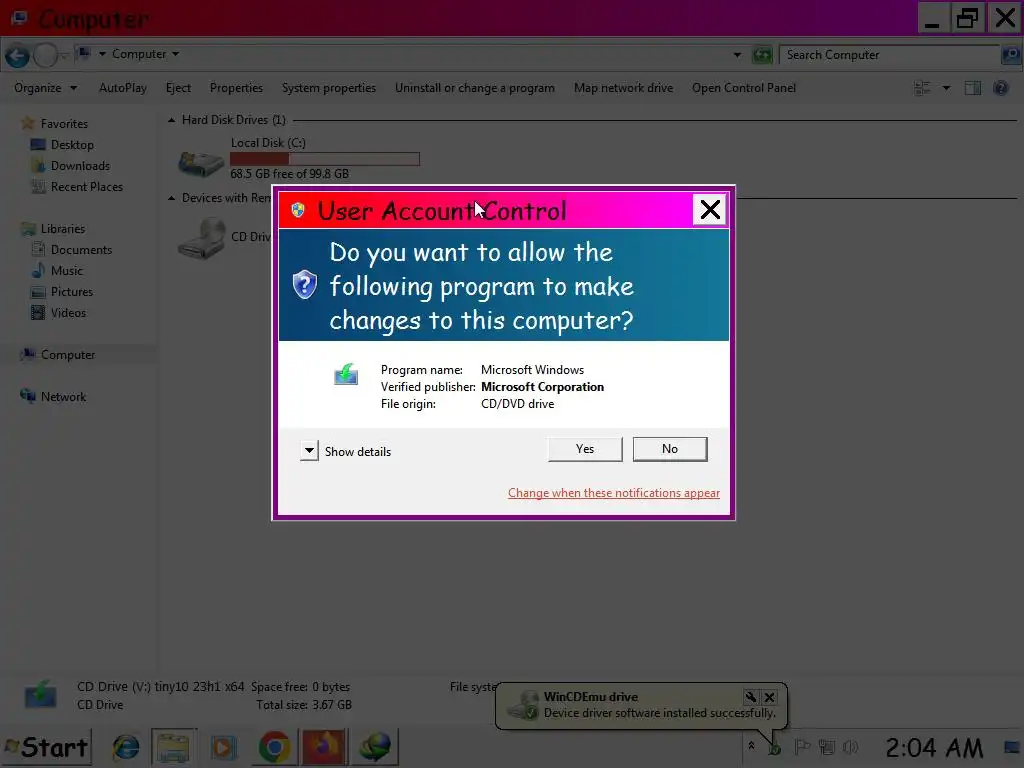Open recent pages dropdown next to forward button

[x=64, y=56]
